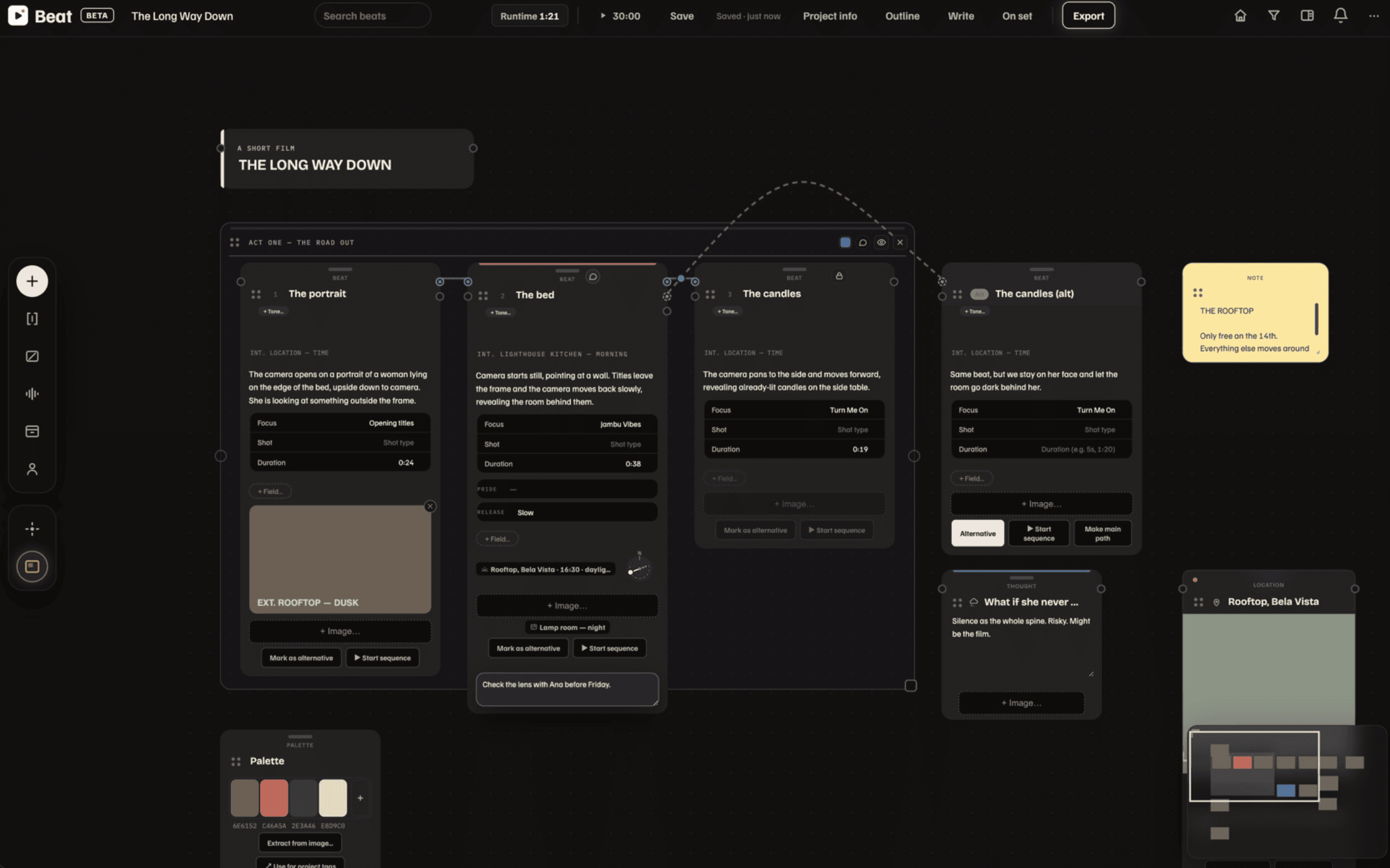Open the comment bubble on Act One group
This screenshot has height=868, width=1390.
coord(863,242)
